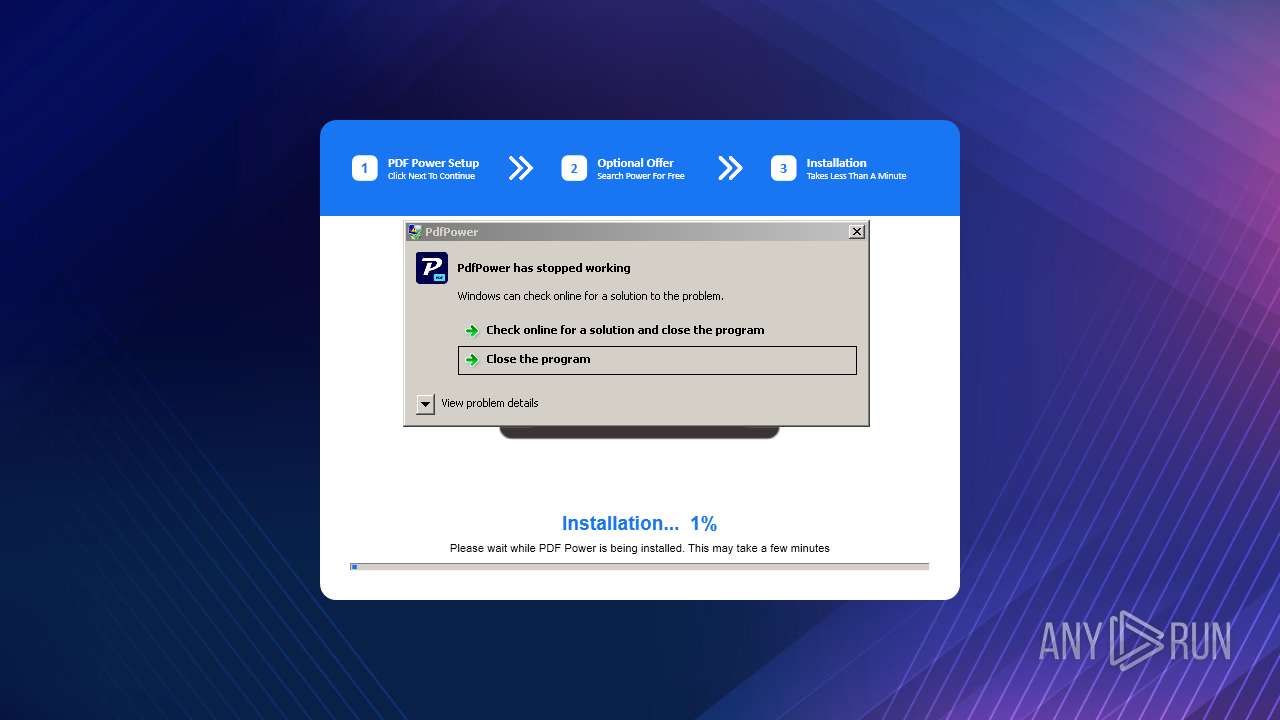Click 'Please wait while PDF Power' text
1280x720 pixels.
click(639, 548)
